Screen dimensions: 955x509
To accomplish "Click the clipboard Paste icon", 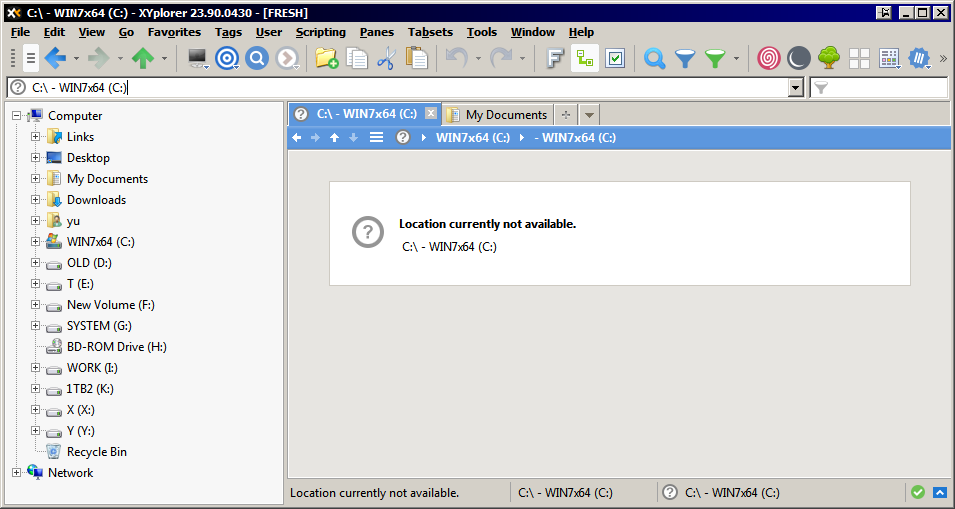I will pyautogui.click(x=417, y=58).
